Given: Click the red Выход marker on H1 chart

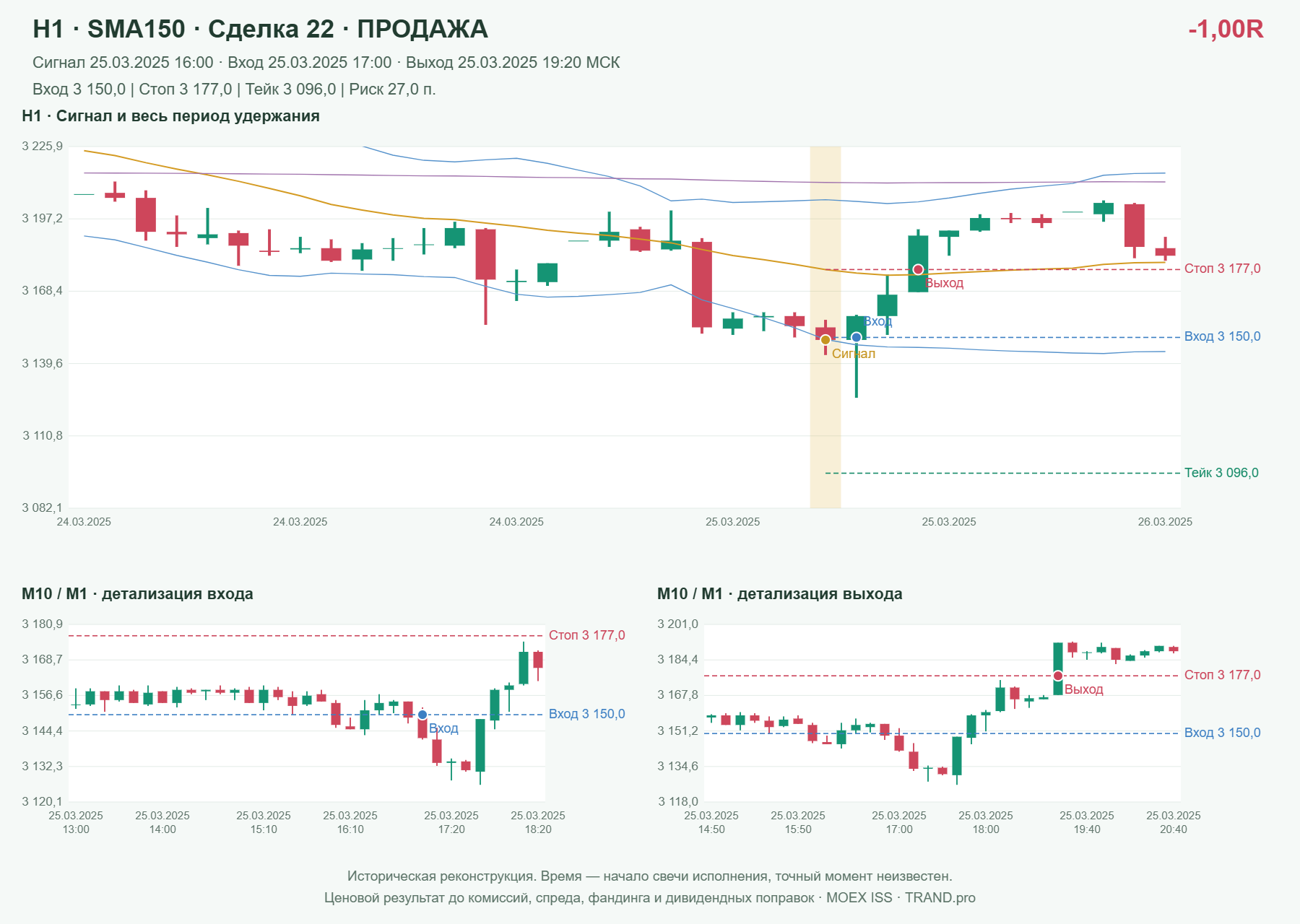Looking at the screenshot, I should click(918, 269).
